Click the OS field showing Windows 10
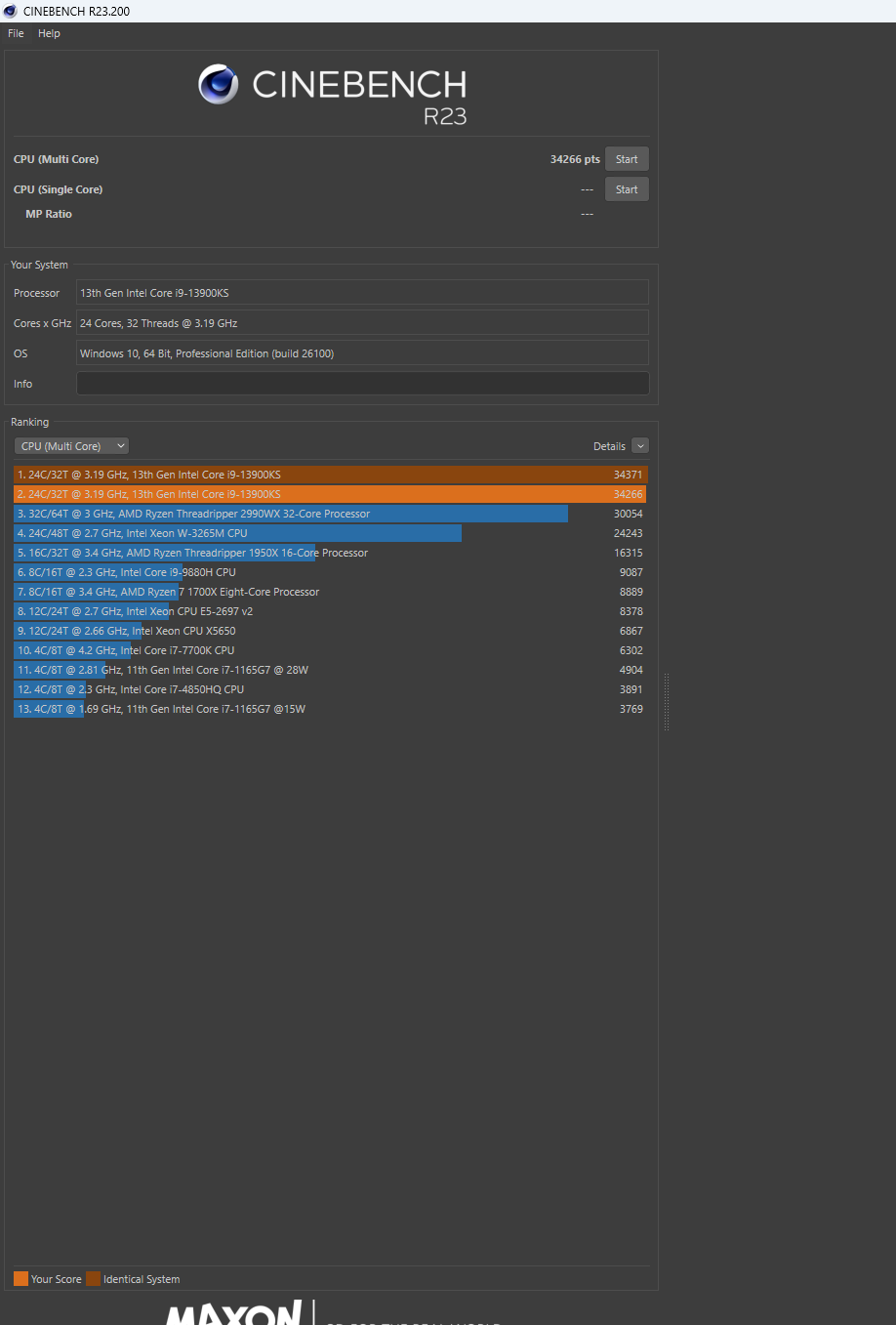 coord(362,353)
